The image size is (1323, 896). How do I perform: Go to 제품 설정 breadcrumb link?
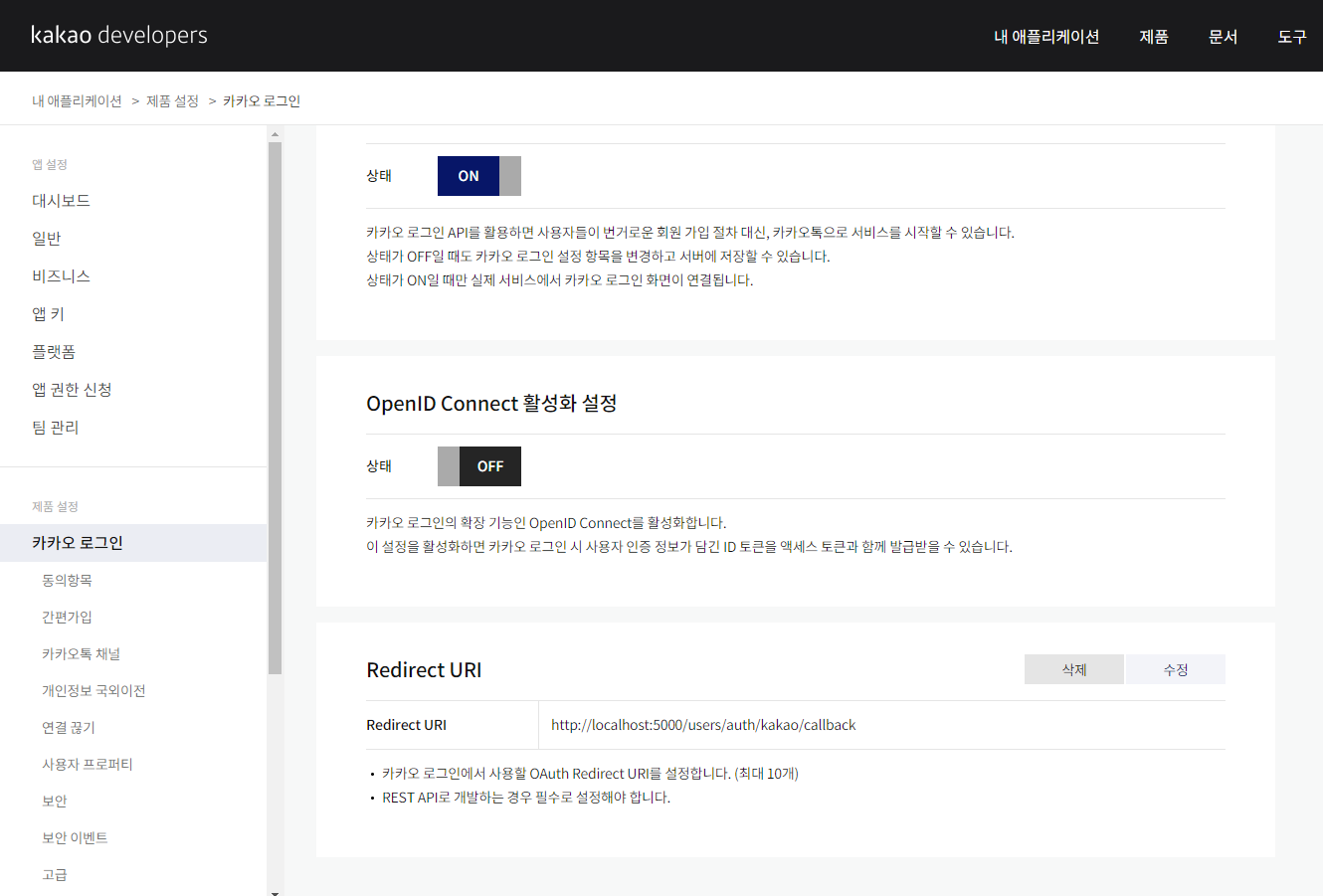coord(172,101)
